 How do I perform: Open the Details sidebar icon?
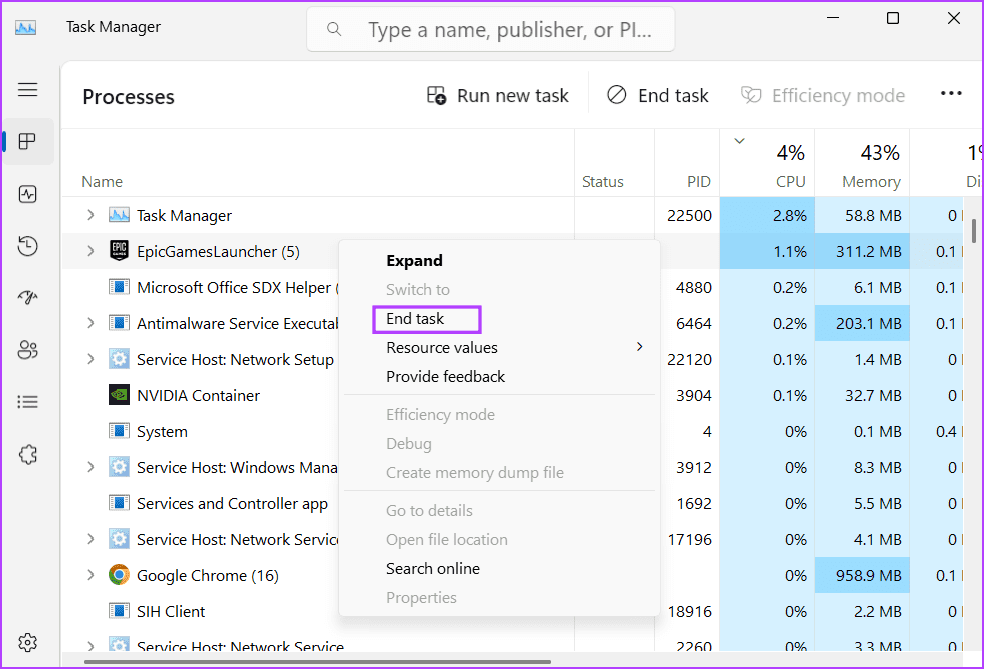tap(28, 402)
